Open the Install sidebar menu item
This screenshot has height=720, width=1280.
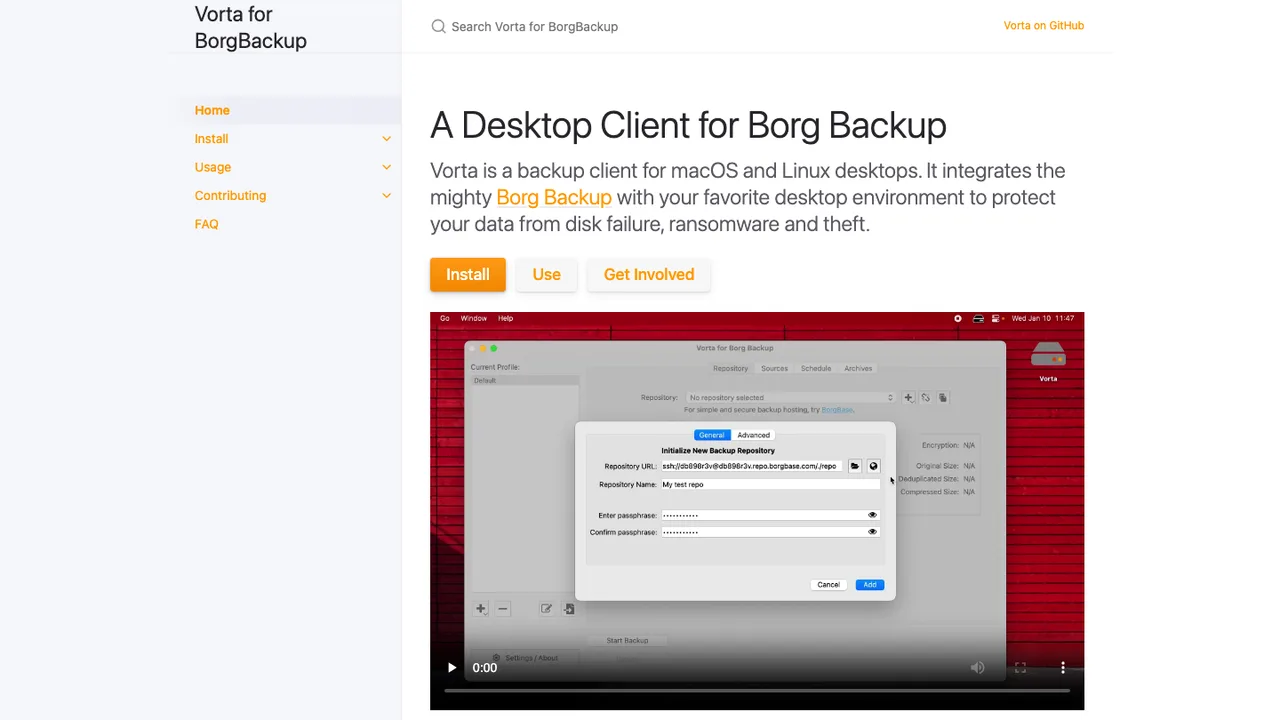tap(211, 139)
